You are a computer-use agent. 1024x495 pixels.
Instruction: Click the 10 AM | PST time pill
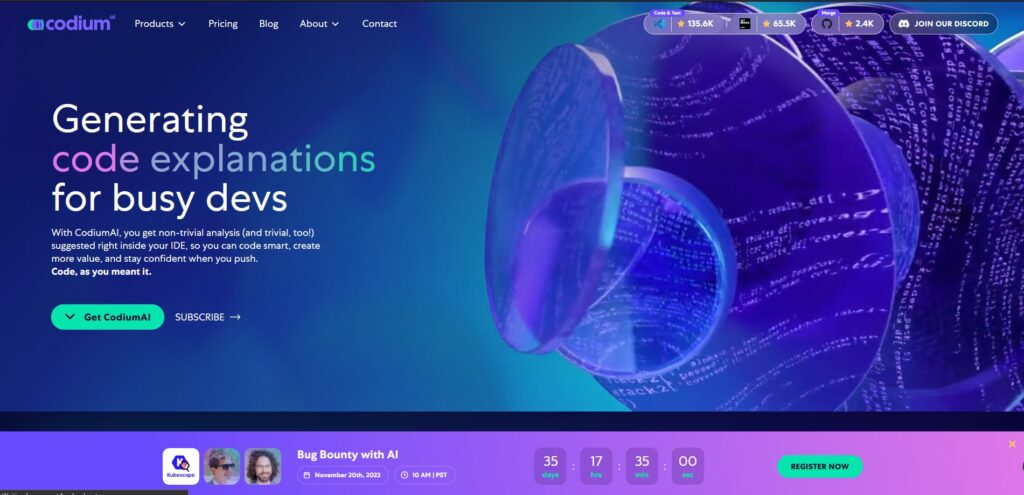coord(424,475)
